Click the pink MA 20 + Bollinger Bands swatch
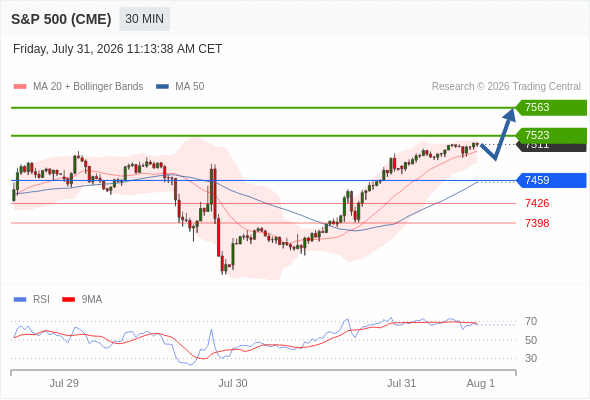Viewport: 590px width, 400px height. pos(20,87)
